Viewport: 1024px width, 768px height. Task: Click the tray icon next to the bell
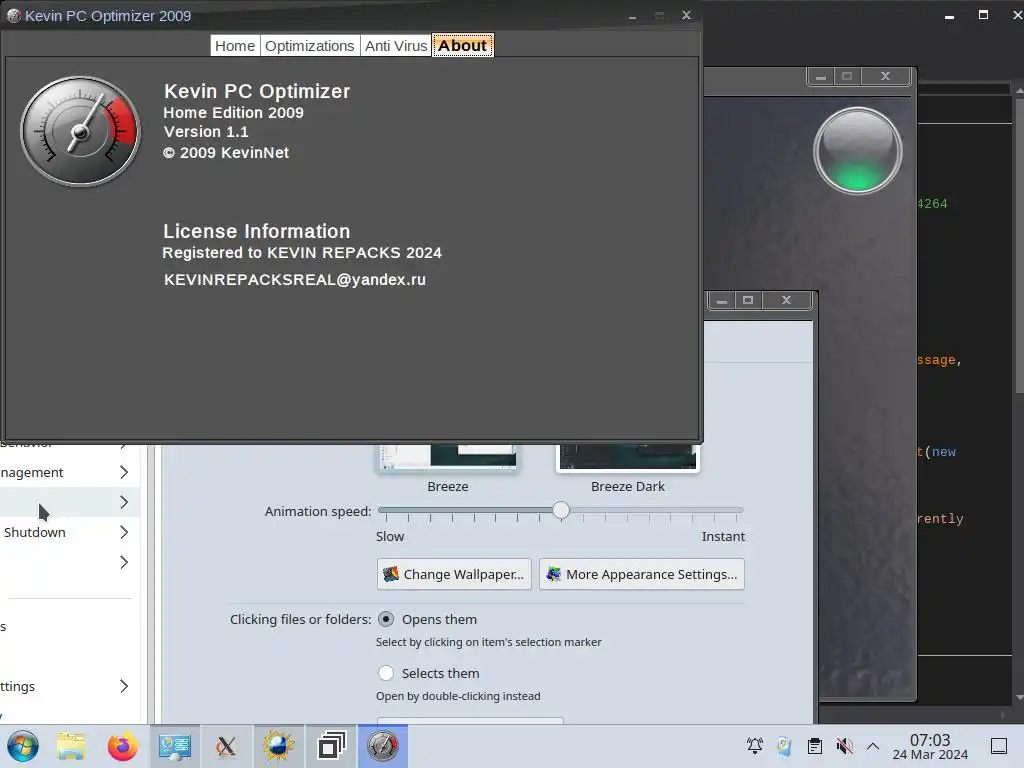[784, 746]
